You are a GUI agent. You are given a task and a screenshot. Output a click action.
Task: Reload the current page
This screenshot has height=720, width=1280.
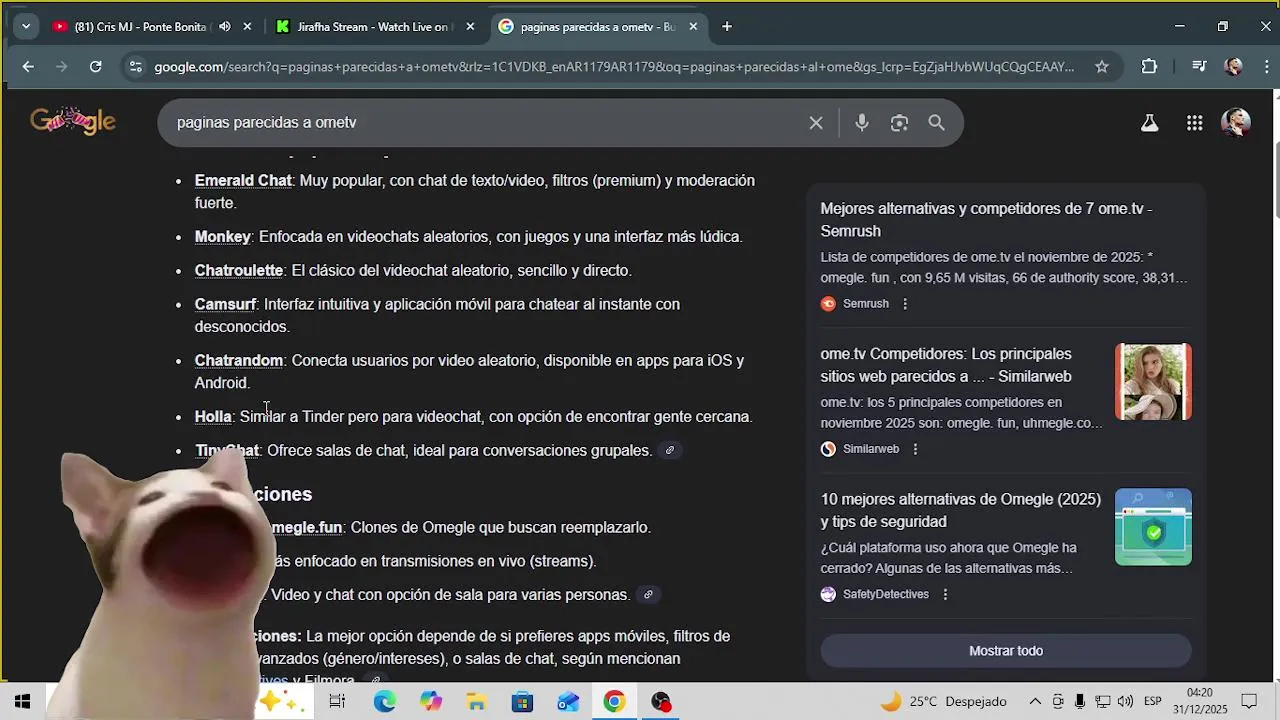pyautogui.click(x=95, y=67)
